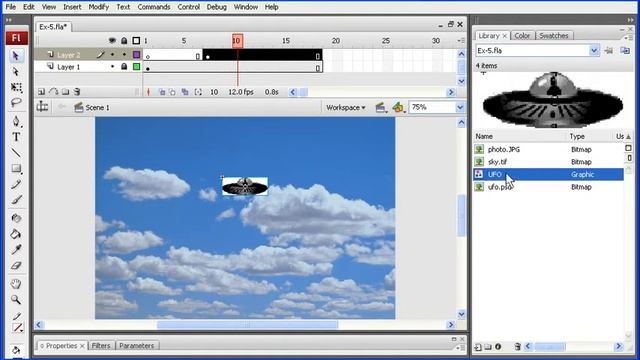This screenshot has width=640, height=360.
Task: Toggle Layer 2 purple outline square
Action: [137, 54]
